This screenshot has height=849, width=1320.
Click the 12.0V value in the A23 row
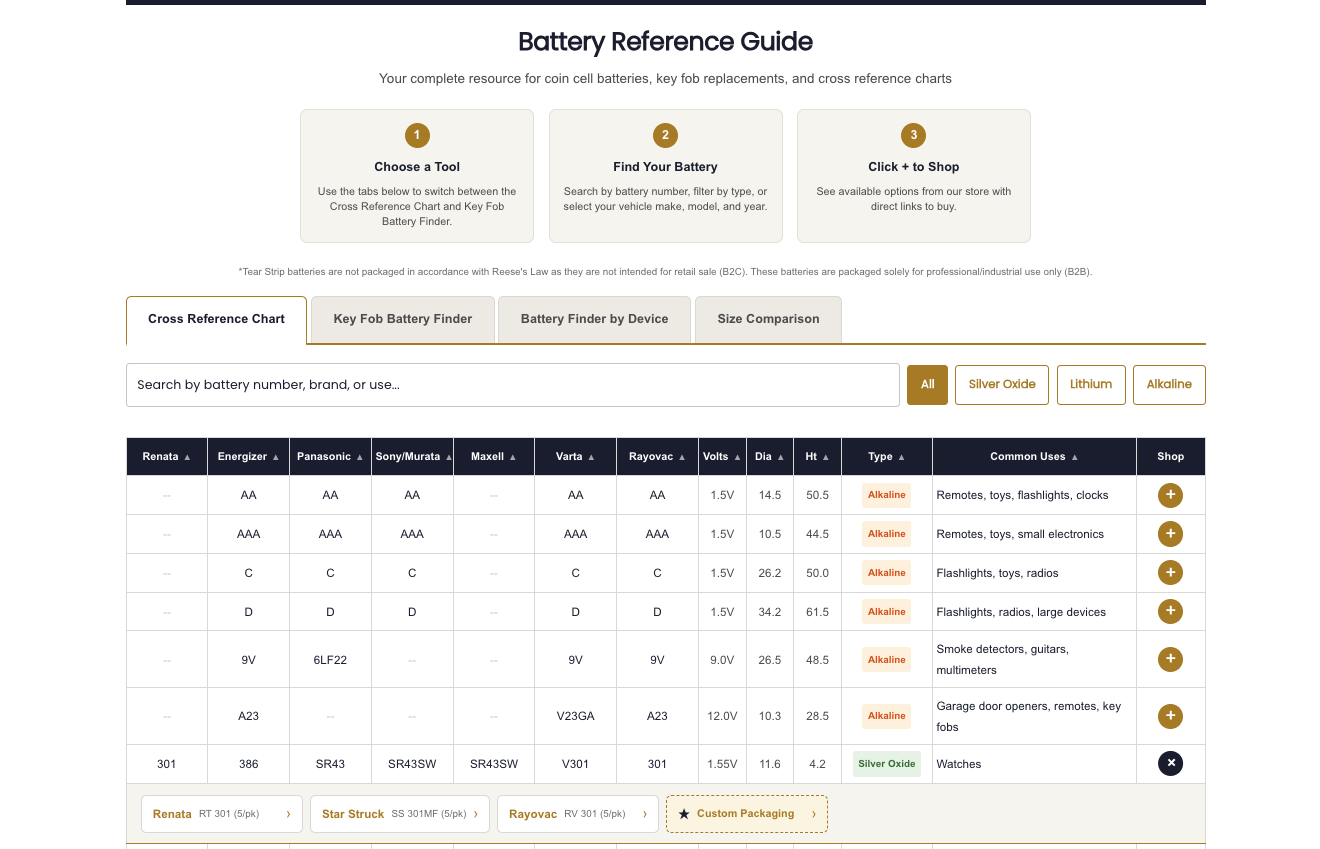(x=722, y=716)
